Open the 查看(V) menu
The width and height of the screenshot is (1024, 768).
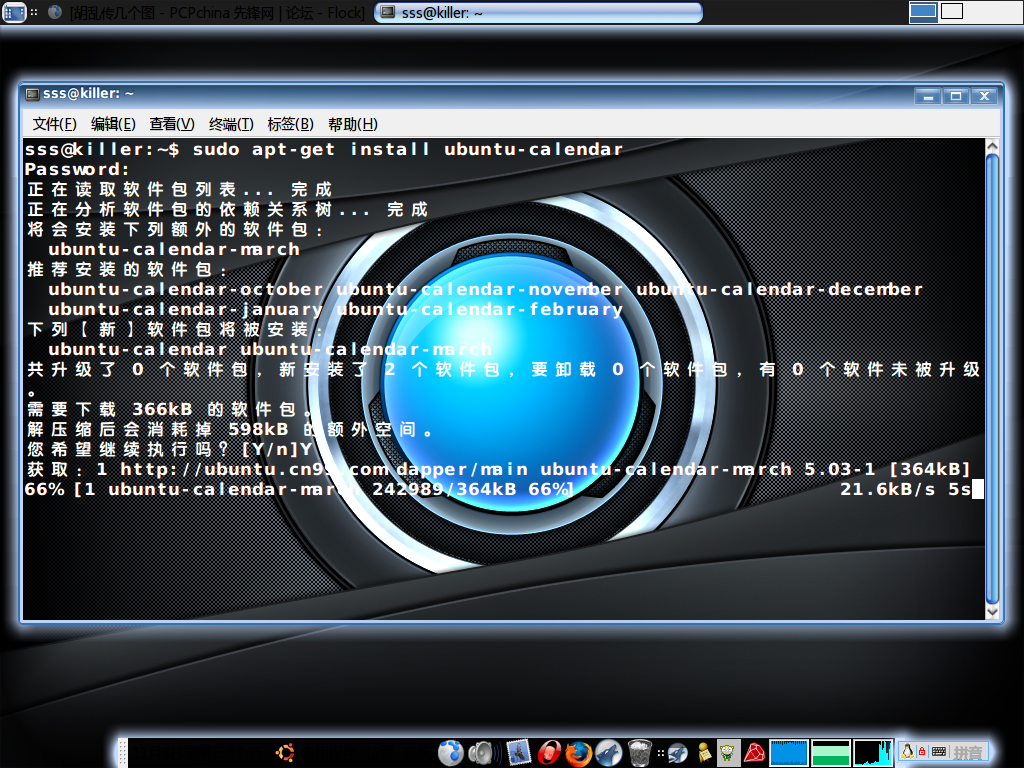pos(172,124)
